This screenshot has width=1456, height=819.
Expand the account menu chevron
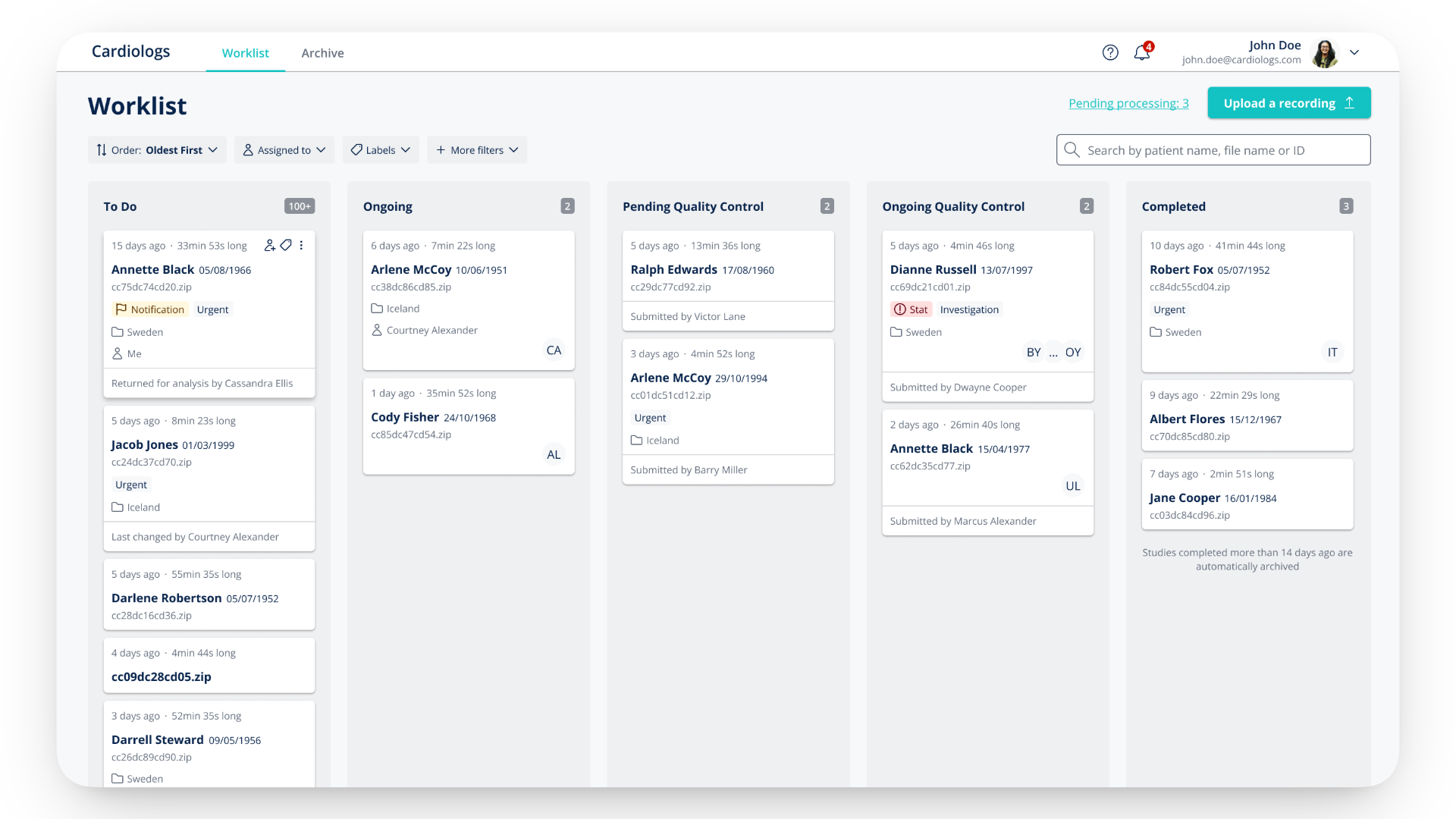(1354, 52)
